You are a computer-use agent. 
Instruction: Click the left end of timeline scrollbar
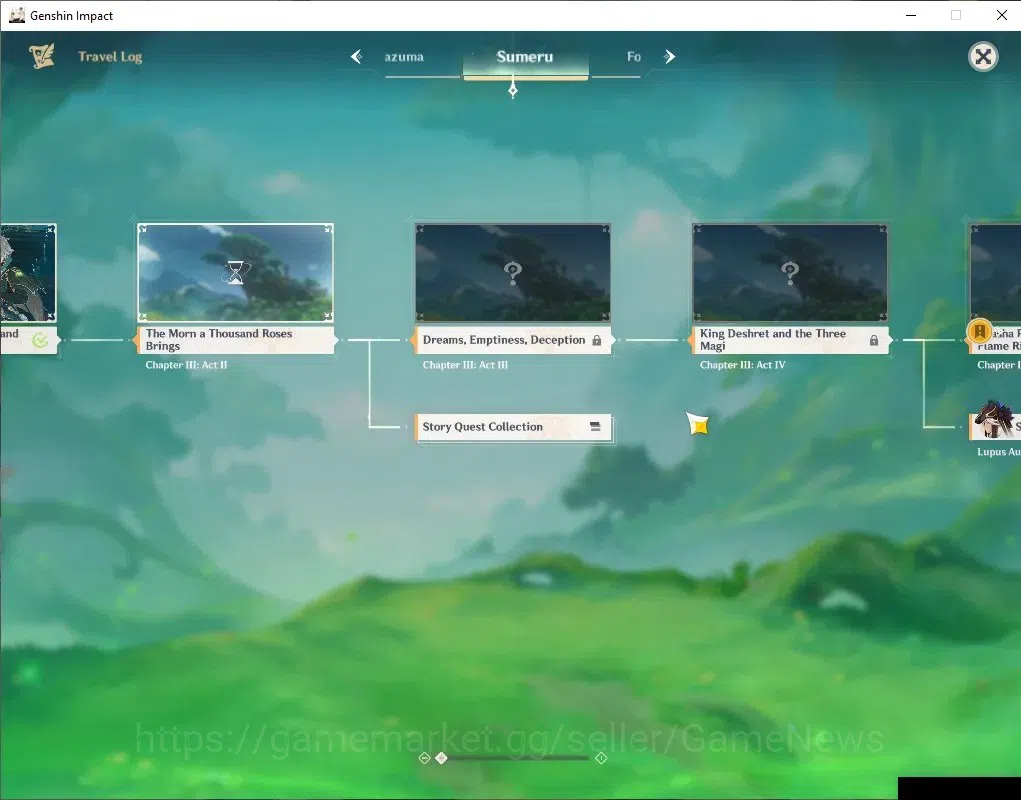(x=424, y=758)
